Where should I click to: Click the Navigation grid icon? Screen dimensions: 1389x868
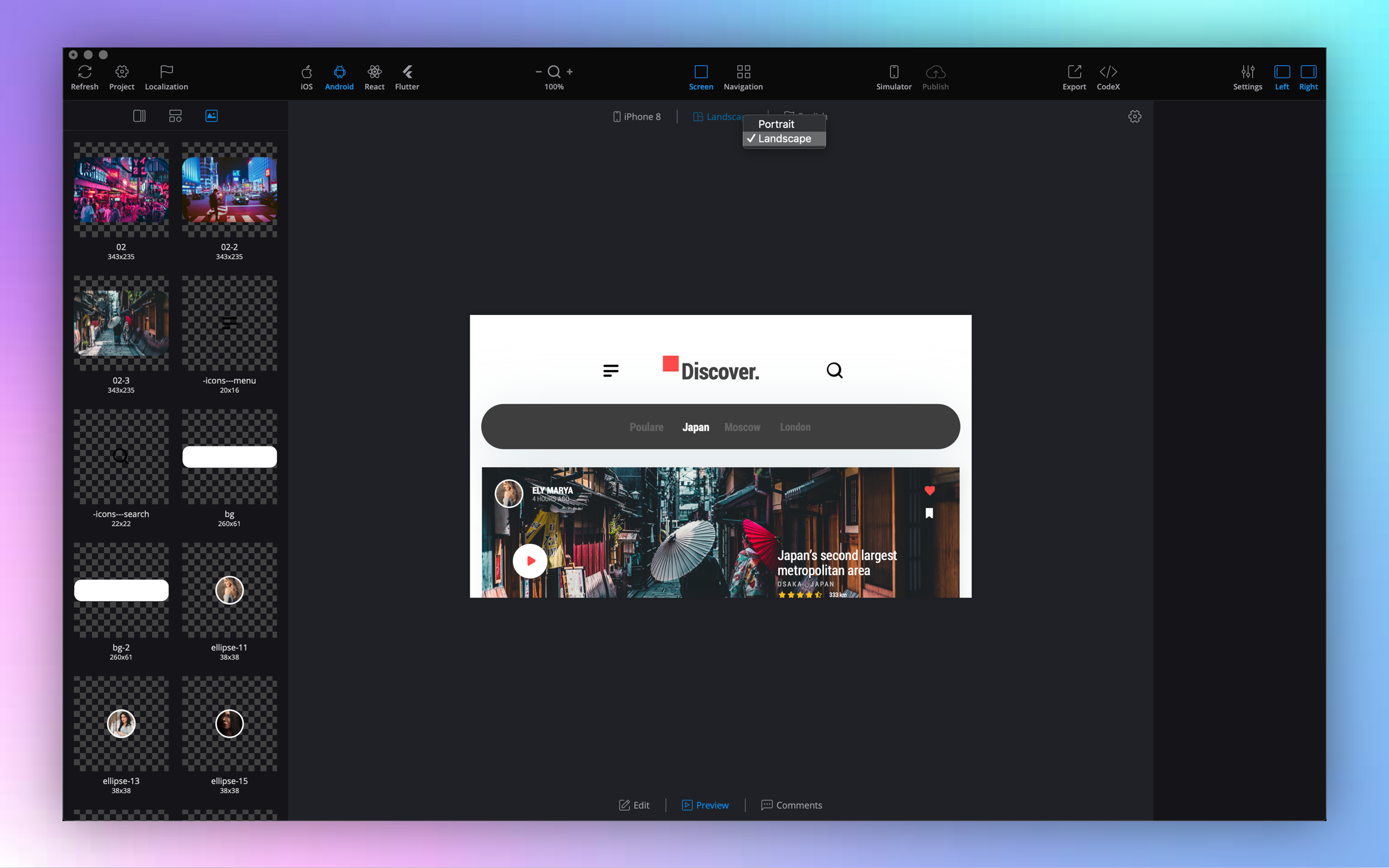pos(743,72)
